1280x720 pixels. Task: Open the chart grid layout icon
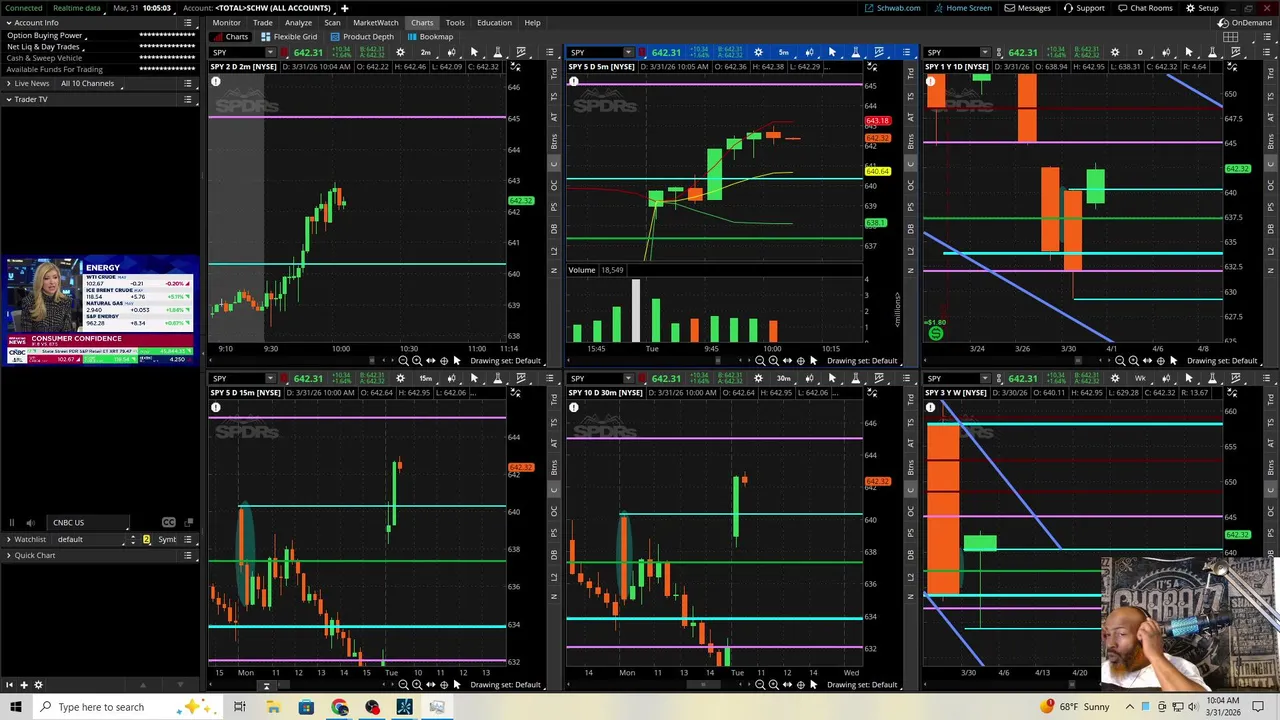1230,37
